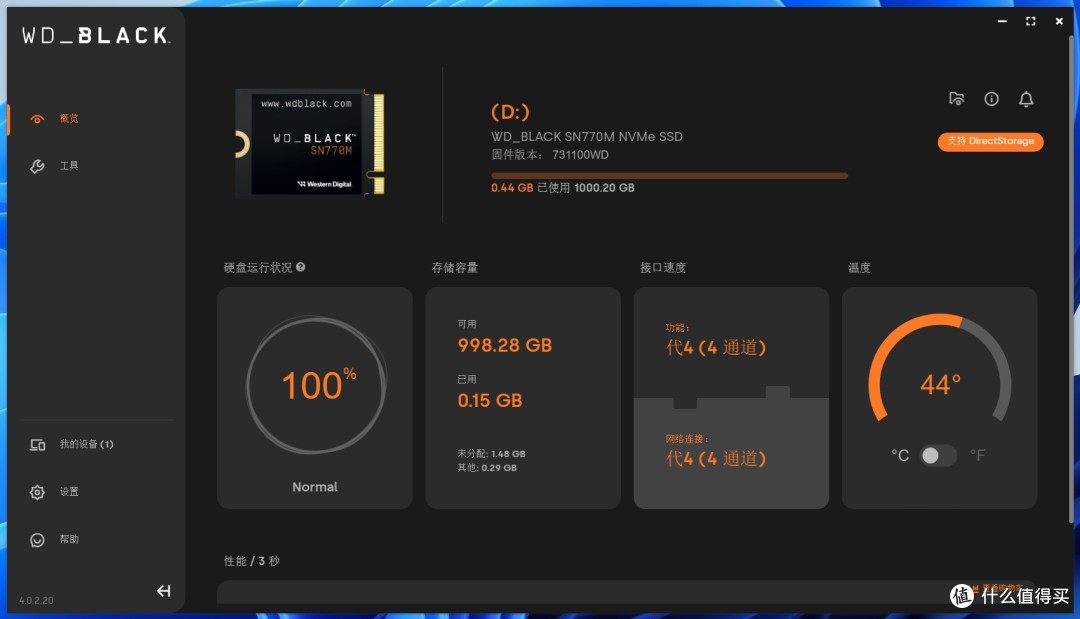The height and width of the screenshot is (619, 1080).
Task: Click 其他: 0.29 GB text
Action: pyautogui.click(x=487, y=468)
